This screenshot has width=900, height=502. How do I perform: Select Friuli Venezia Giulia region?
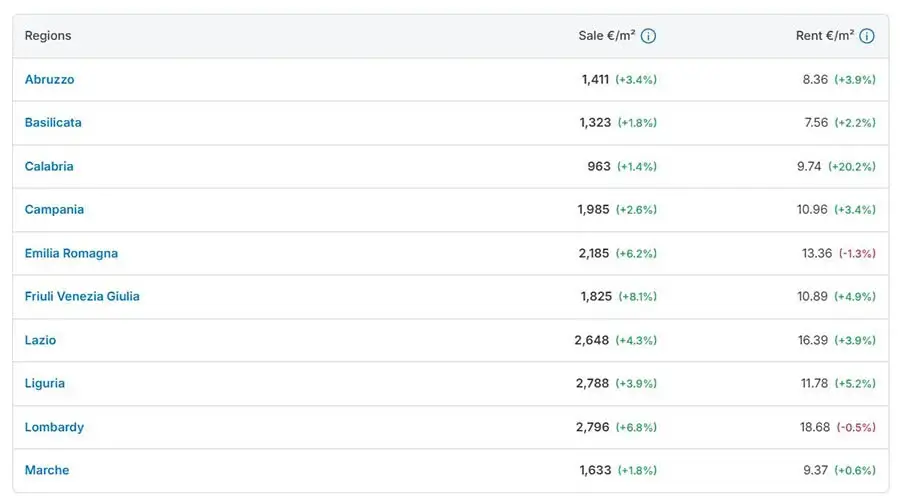pyautogui.click(x=82, y=296)
